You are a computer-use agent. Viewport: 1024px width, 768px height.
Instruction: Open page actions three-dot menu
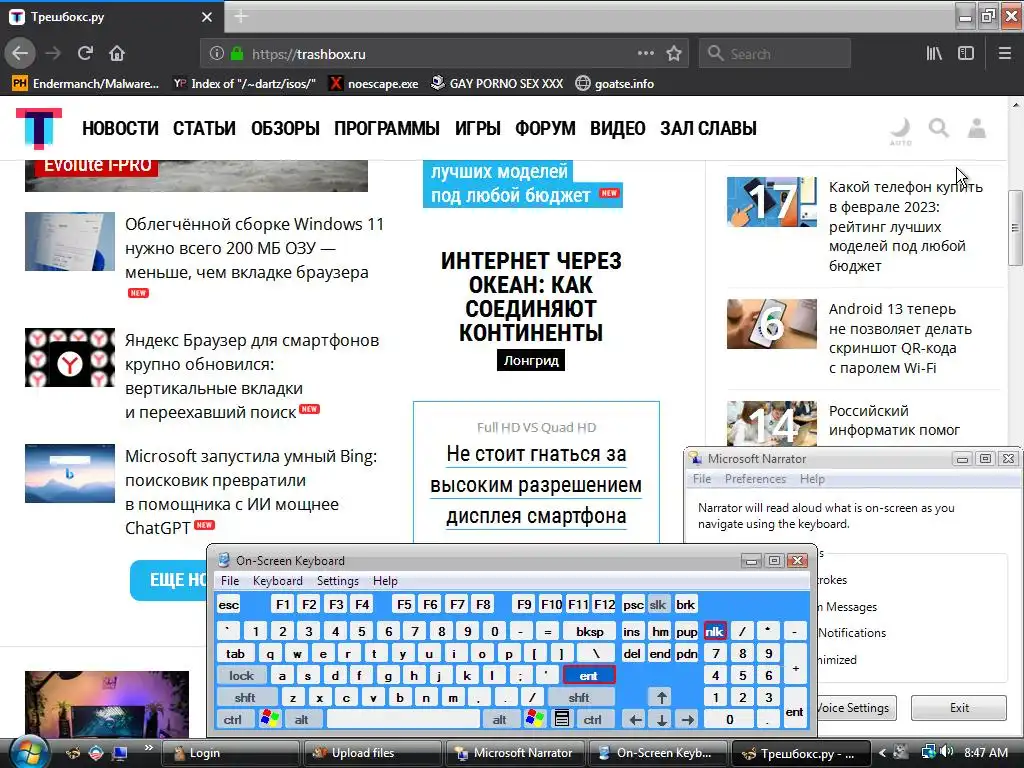click(x=646, y=54)
